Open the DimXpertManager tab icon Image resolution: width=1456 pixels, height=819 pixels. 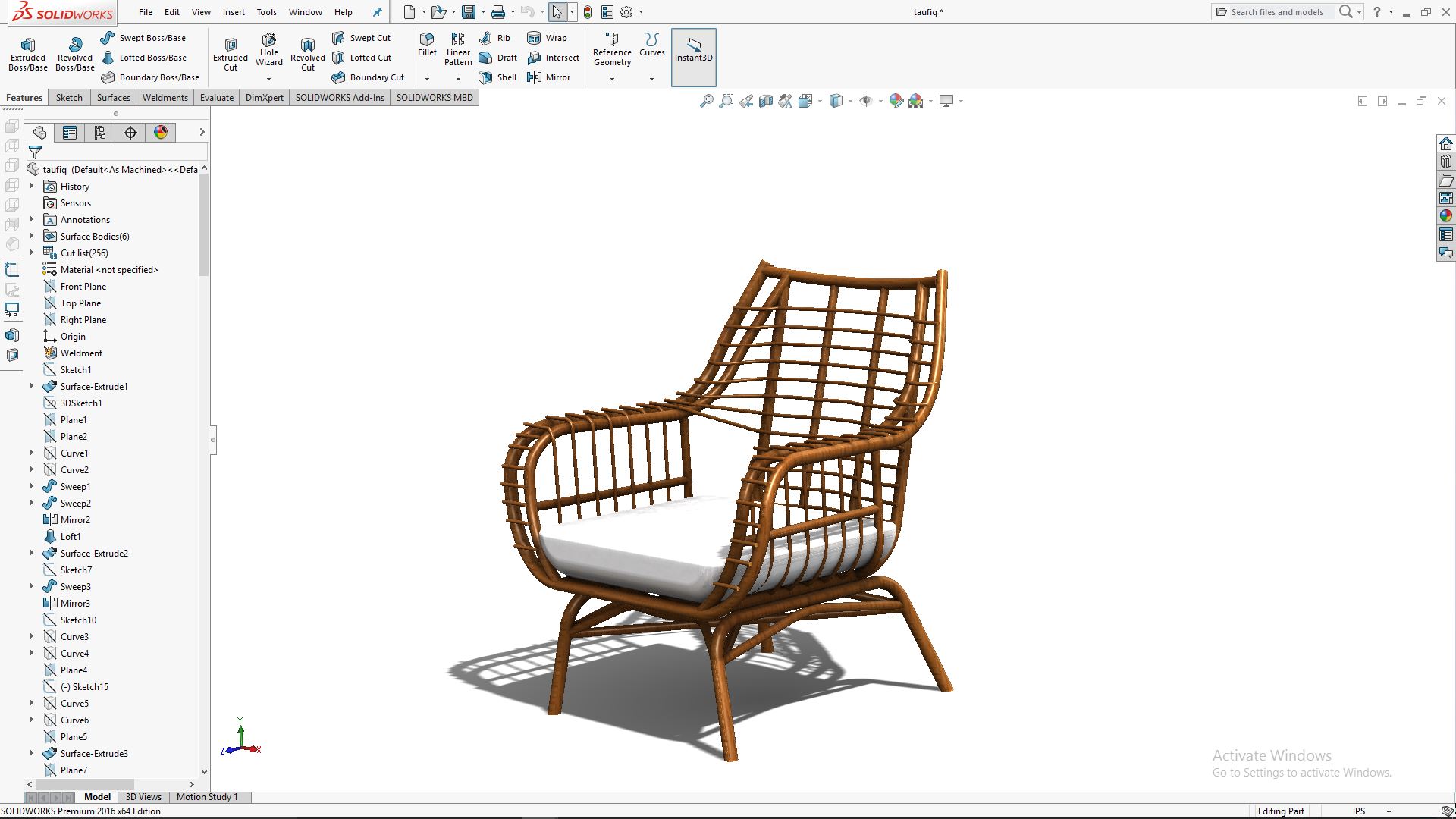coord(130,133)
